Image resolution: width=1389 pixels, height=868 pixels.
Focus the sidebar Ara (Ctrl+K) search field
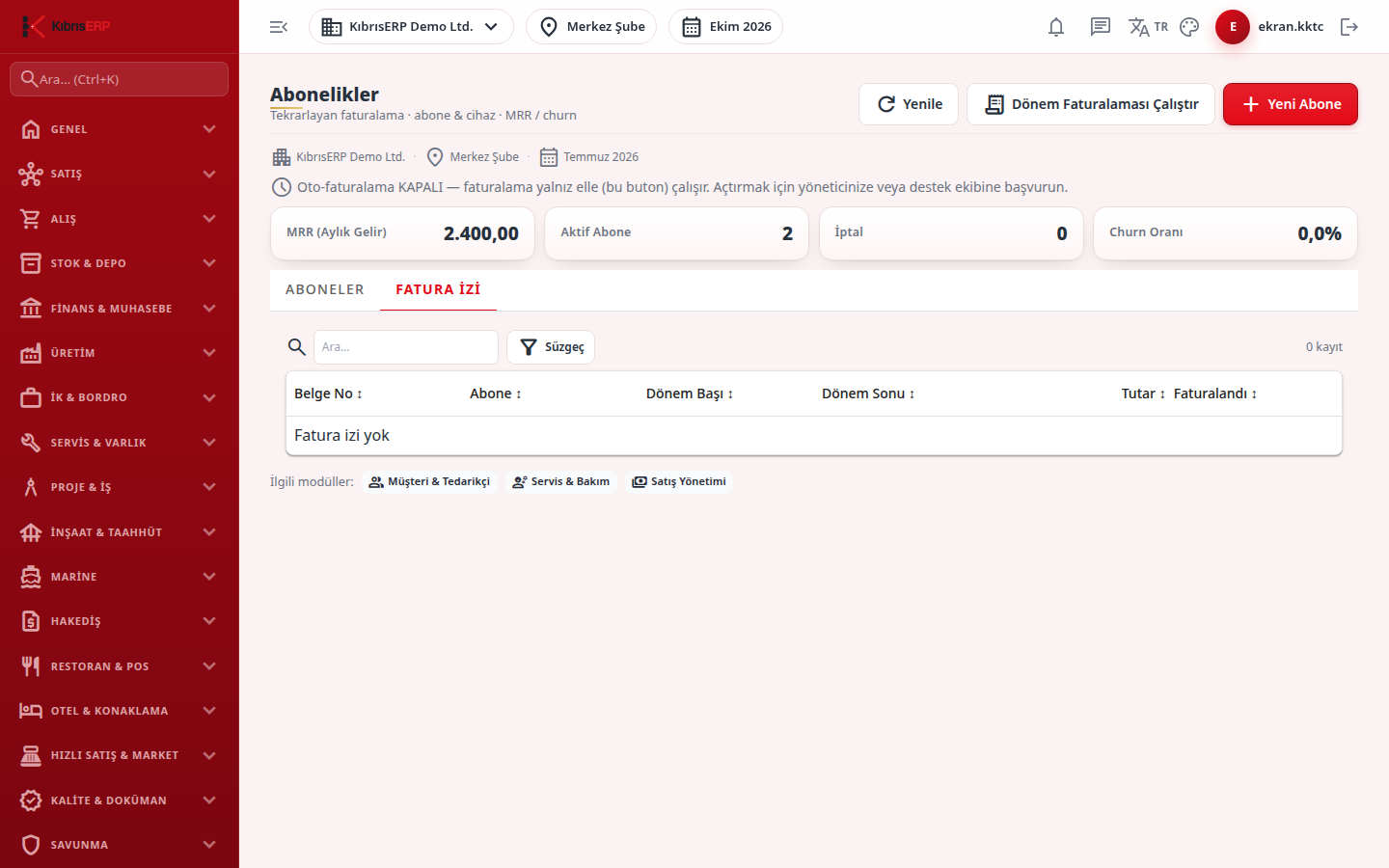pos(120,79)
